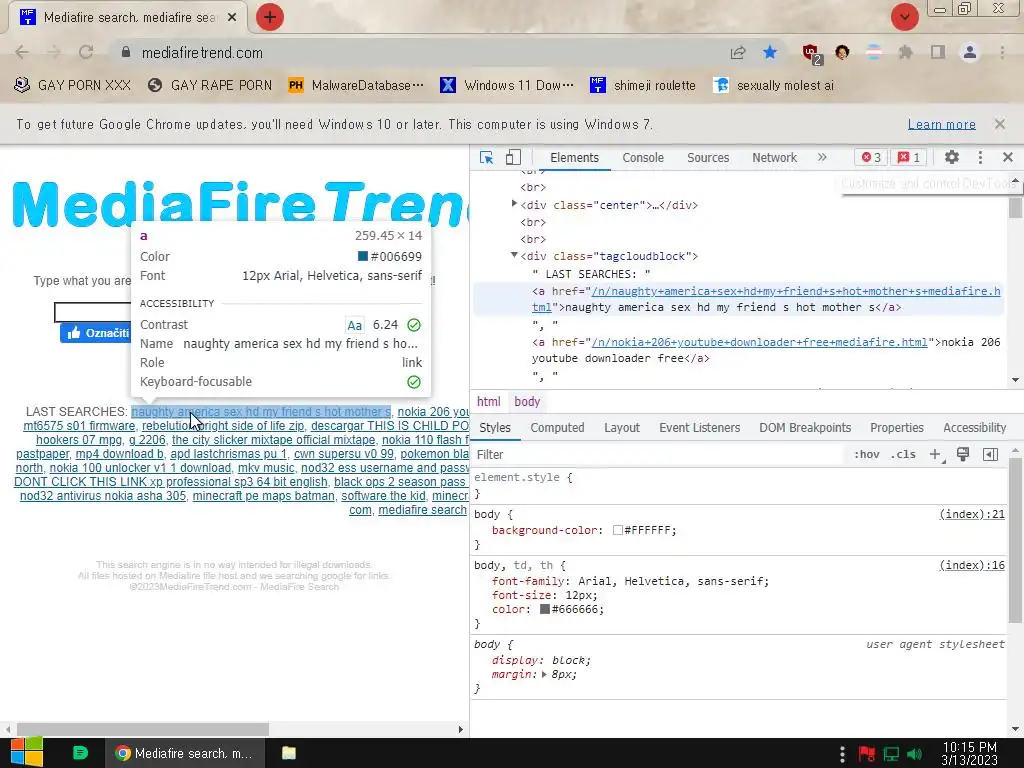The height and width of the screenshot is (768, 1024).
Task: View site information via the lock icon
Action: coord(126,52)
